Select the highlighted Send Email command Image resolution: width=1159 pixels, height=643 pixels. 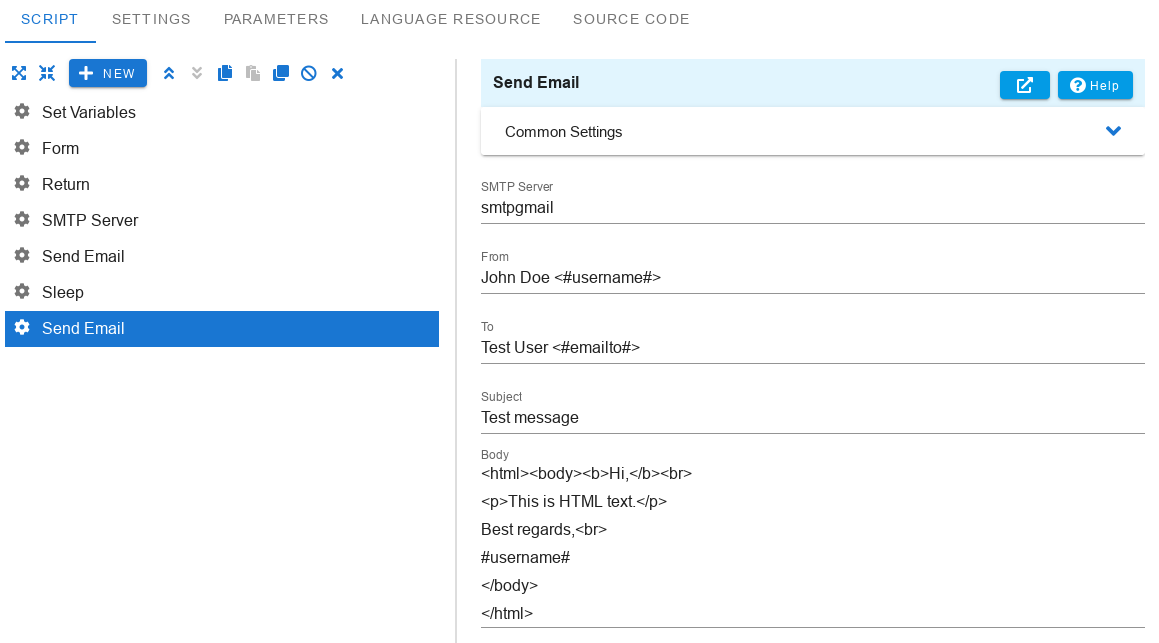coord(222,328)
